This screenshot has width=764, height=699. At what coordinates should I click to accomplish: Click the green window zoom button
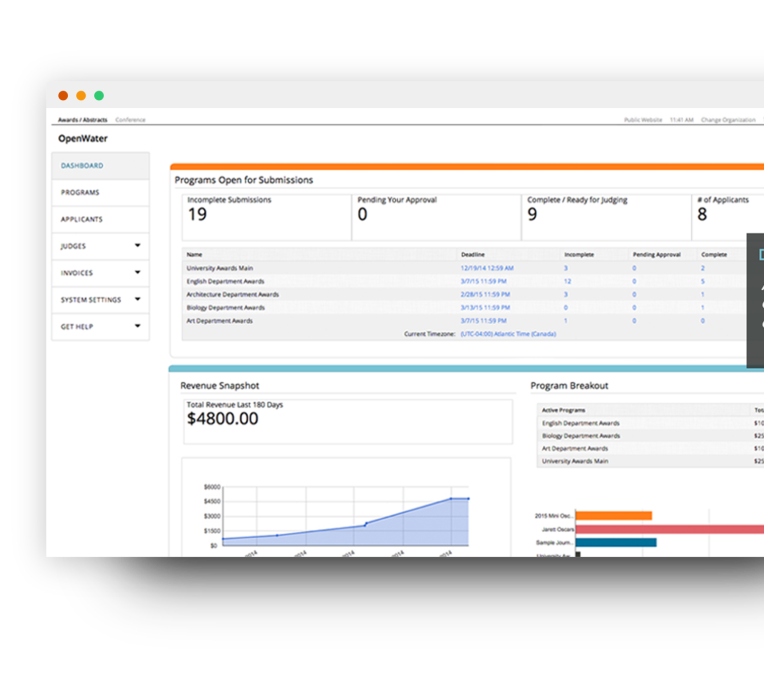pos(99,96)
